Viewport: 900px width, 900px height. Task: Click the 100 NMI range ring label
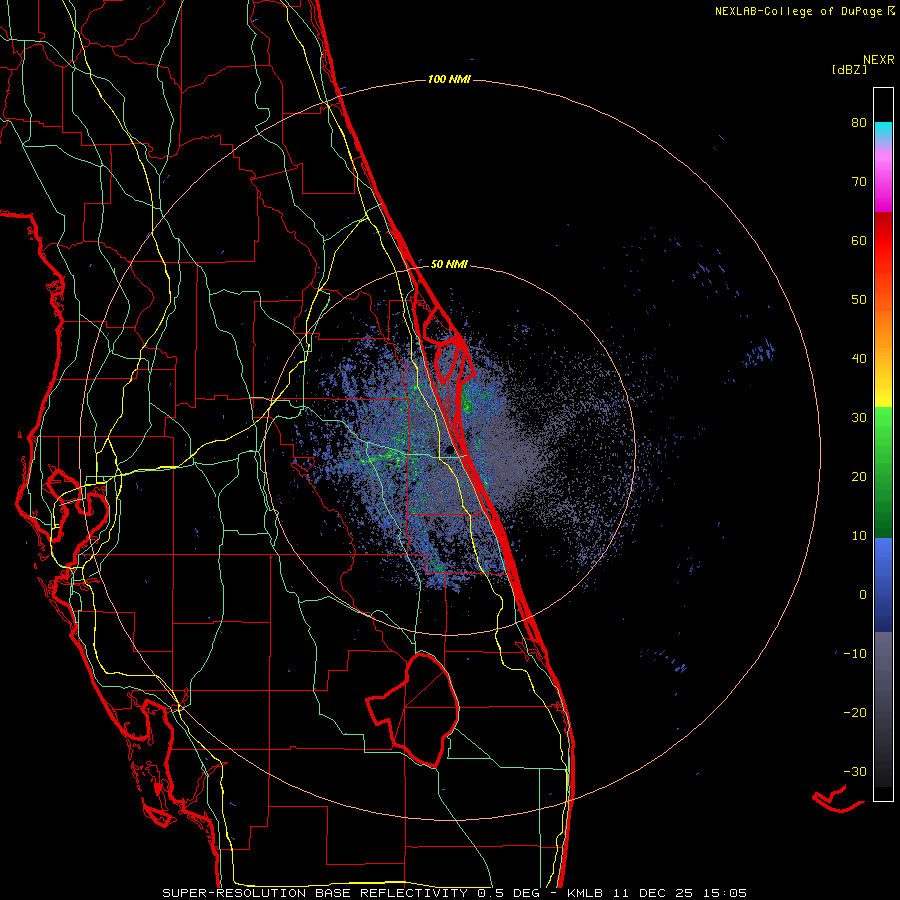coord(449,79)
